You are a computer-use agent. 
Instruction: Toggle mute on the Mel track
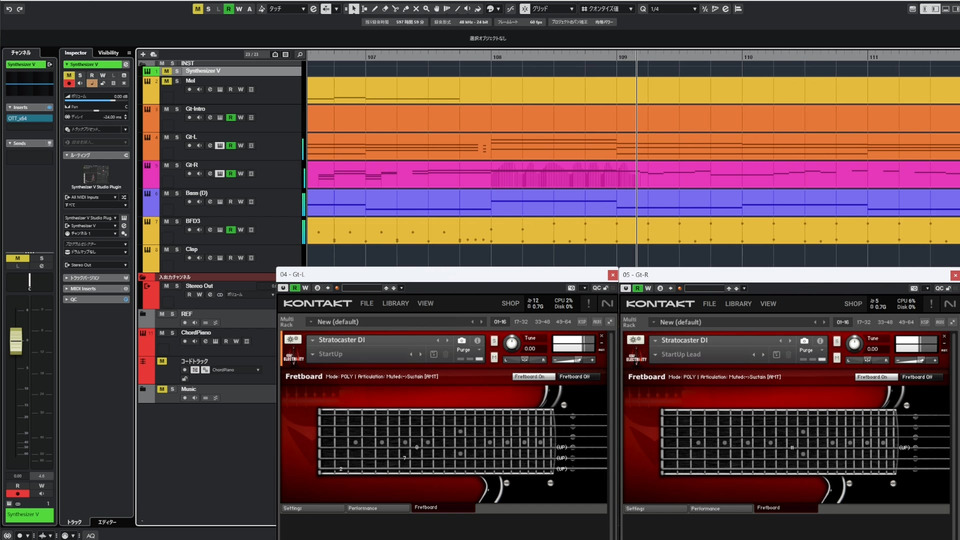pos(166,81)
